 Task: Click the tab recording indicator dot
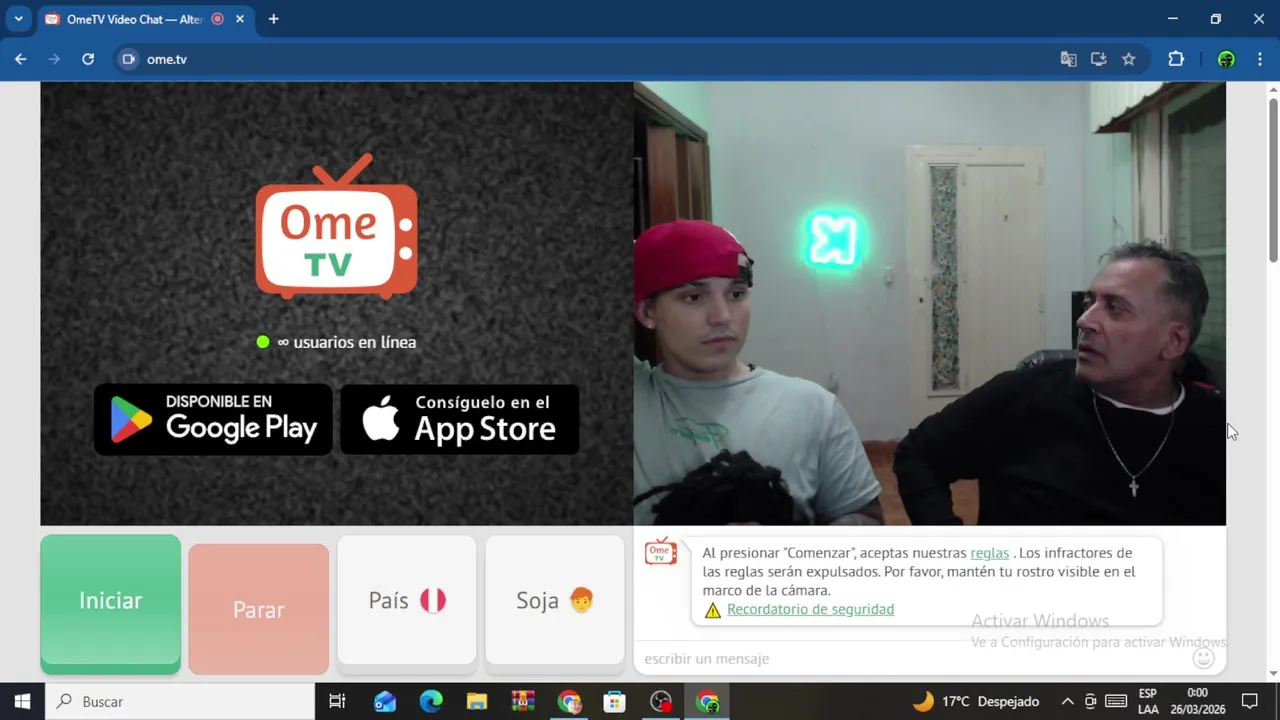coord(217,19)
